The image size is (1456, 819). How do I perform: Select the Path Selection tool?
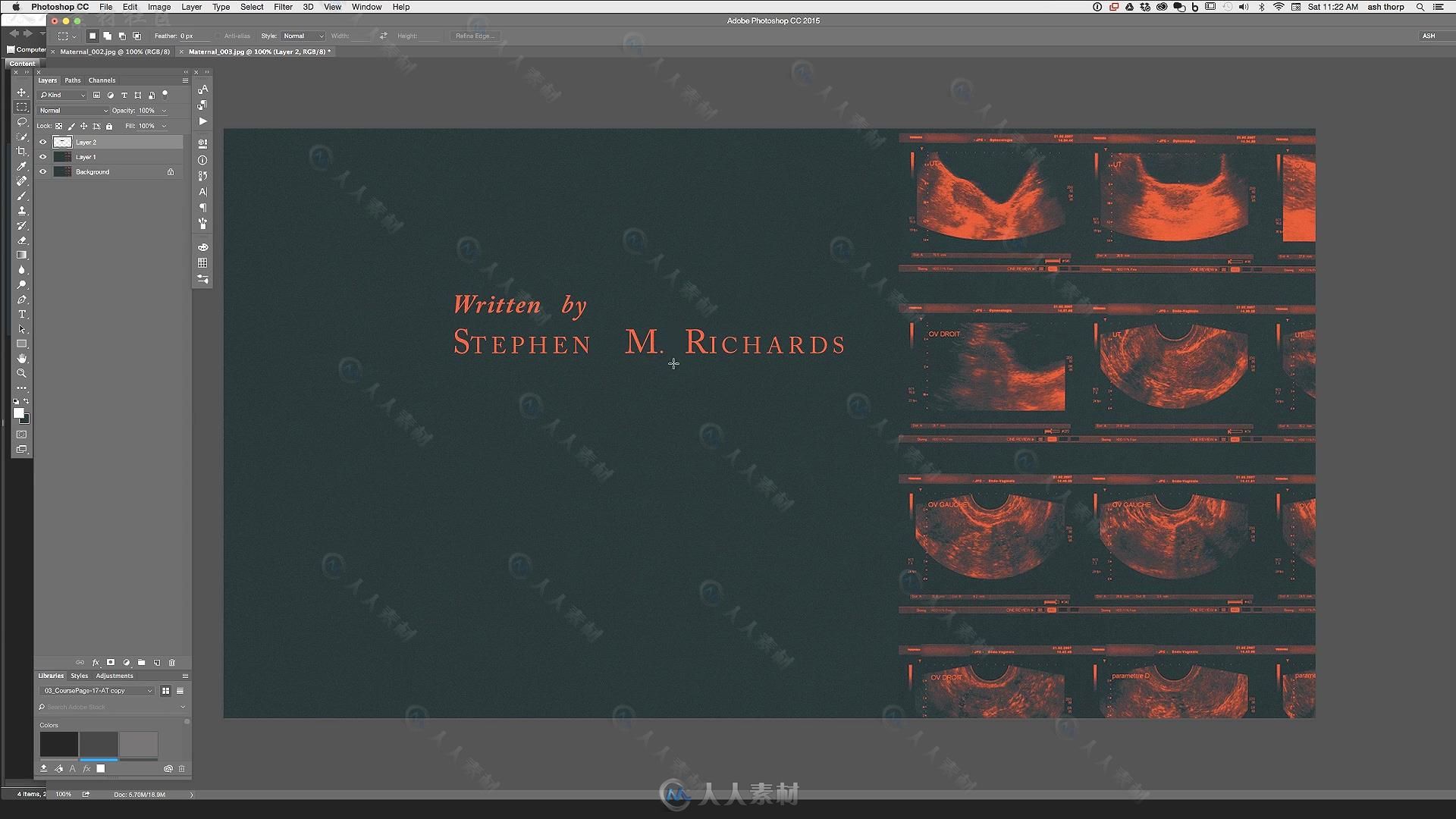(x=22, y=329)
